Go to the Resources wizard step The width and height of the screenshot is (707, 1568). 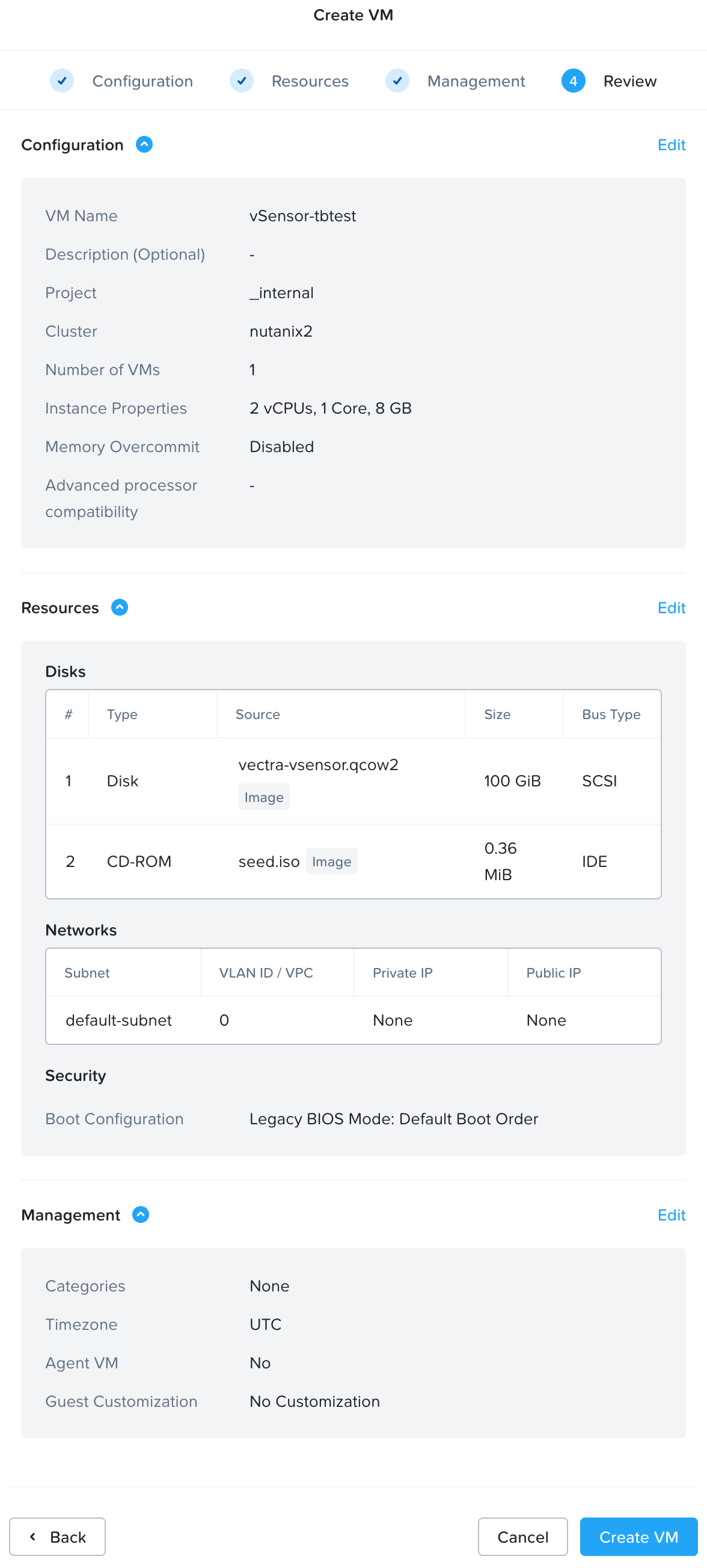pos(310,81)
